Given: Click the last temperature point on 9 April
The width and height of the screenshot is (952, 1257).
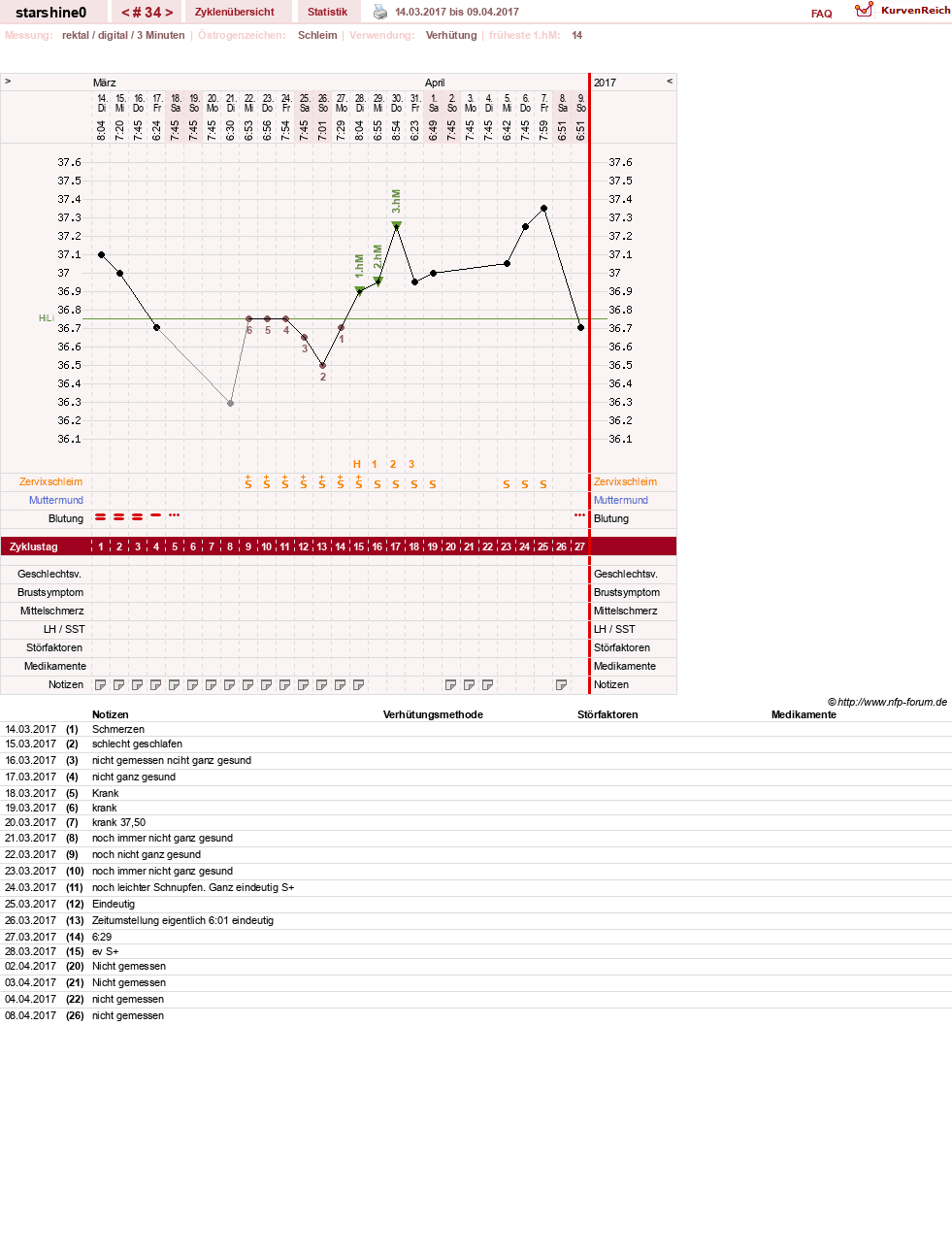Looking at the screenshot, I should pos(580,327).
